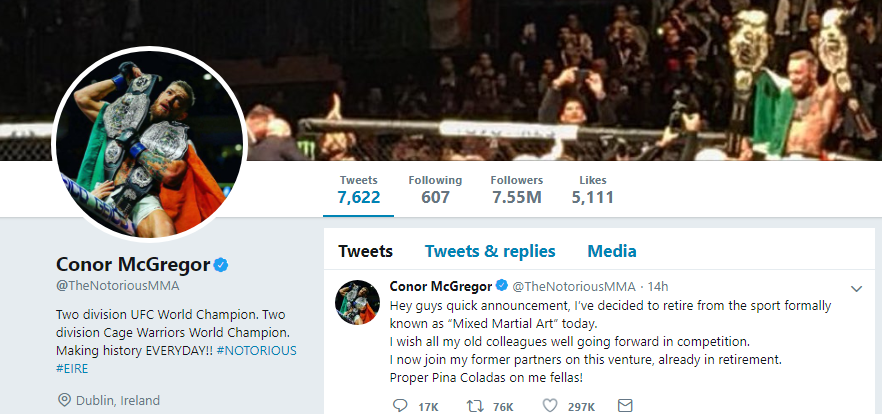Click the @TheNotoriousMMA handle in tweet header
The width and height of the screenshot is (882, 414).
(573, 287)
